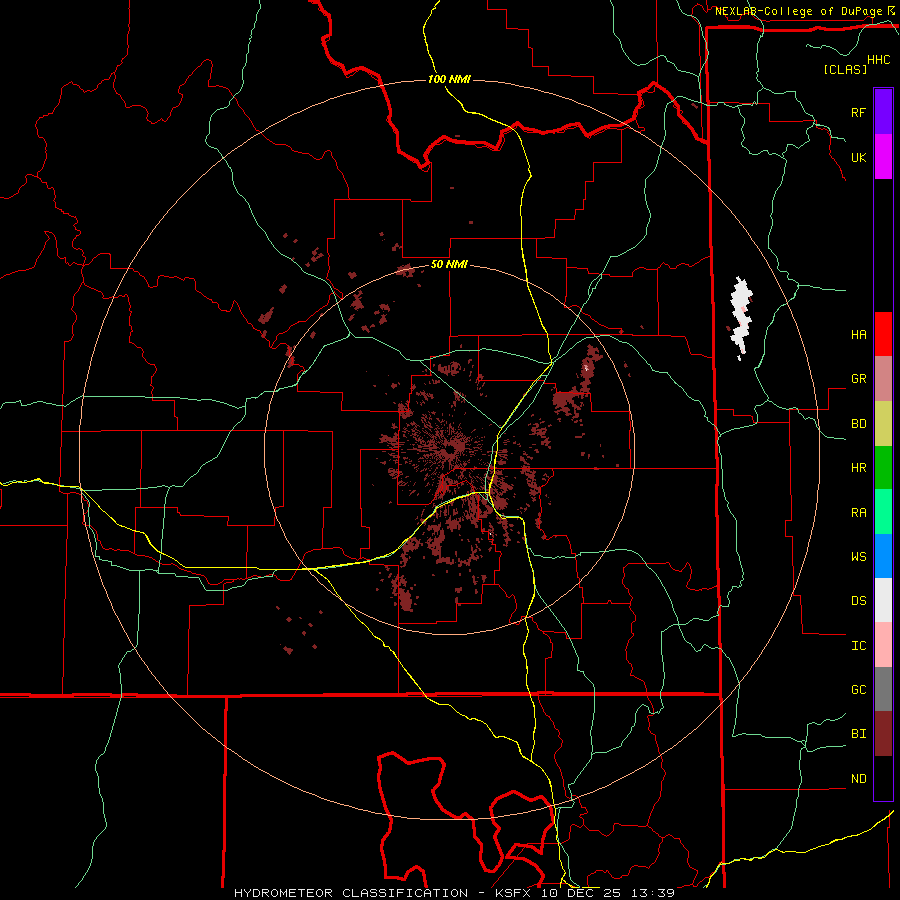
Task: Click the HA legend label
Action: (x=858, y=334)
